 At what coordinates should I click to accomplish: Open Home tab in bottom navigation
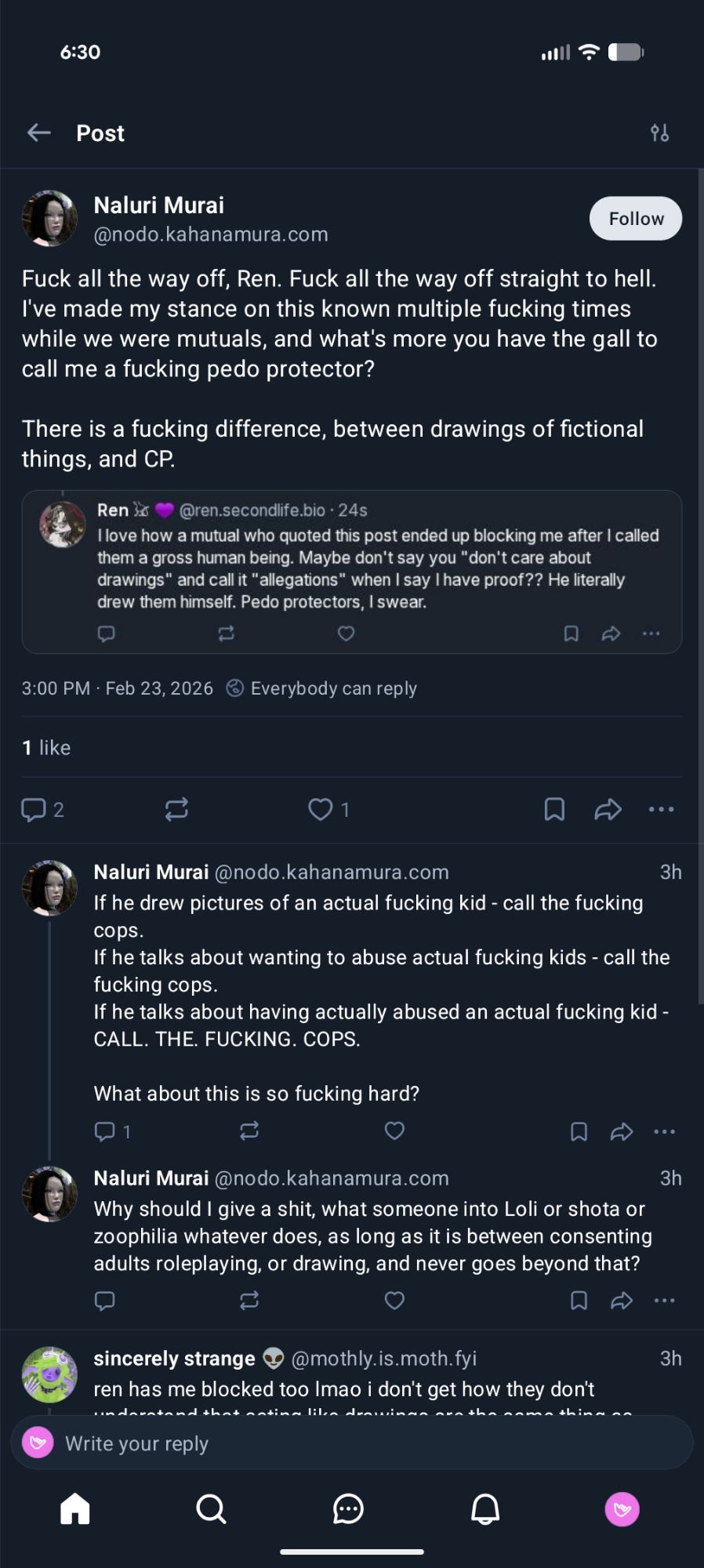coord(75,1508)
